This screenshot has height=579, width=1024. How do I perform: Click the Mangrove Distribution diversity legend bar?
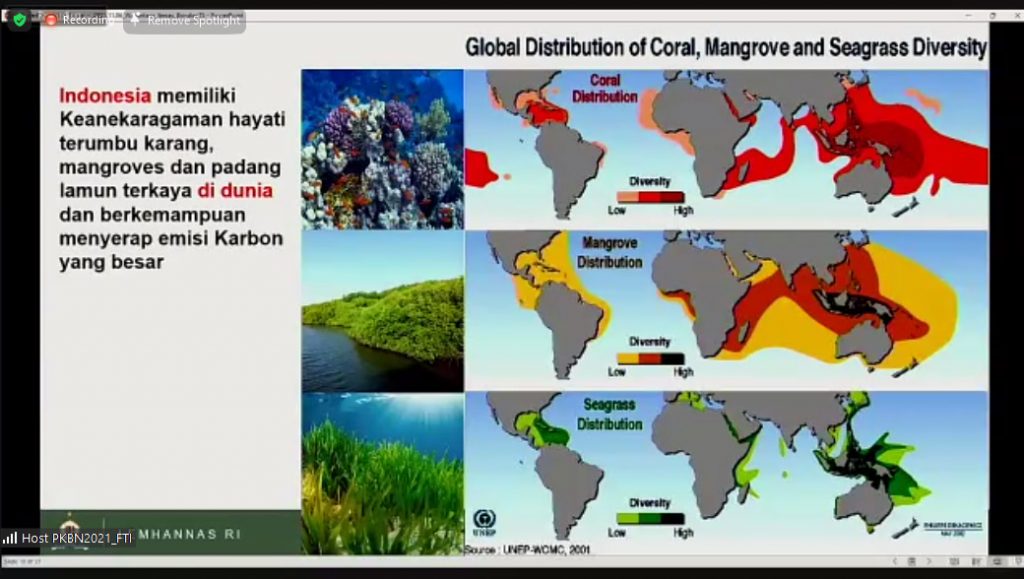point(650,357)
